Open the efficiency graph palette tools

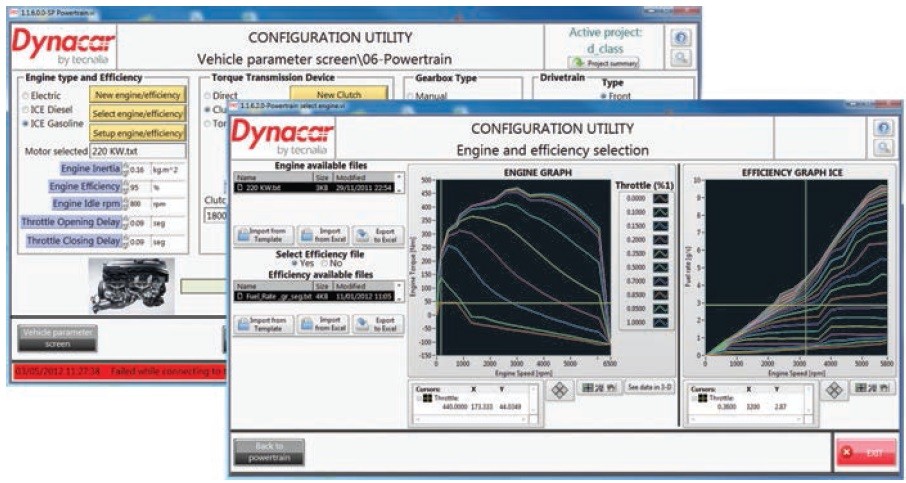point(874,388)
